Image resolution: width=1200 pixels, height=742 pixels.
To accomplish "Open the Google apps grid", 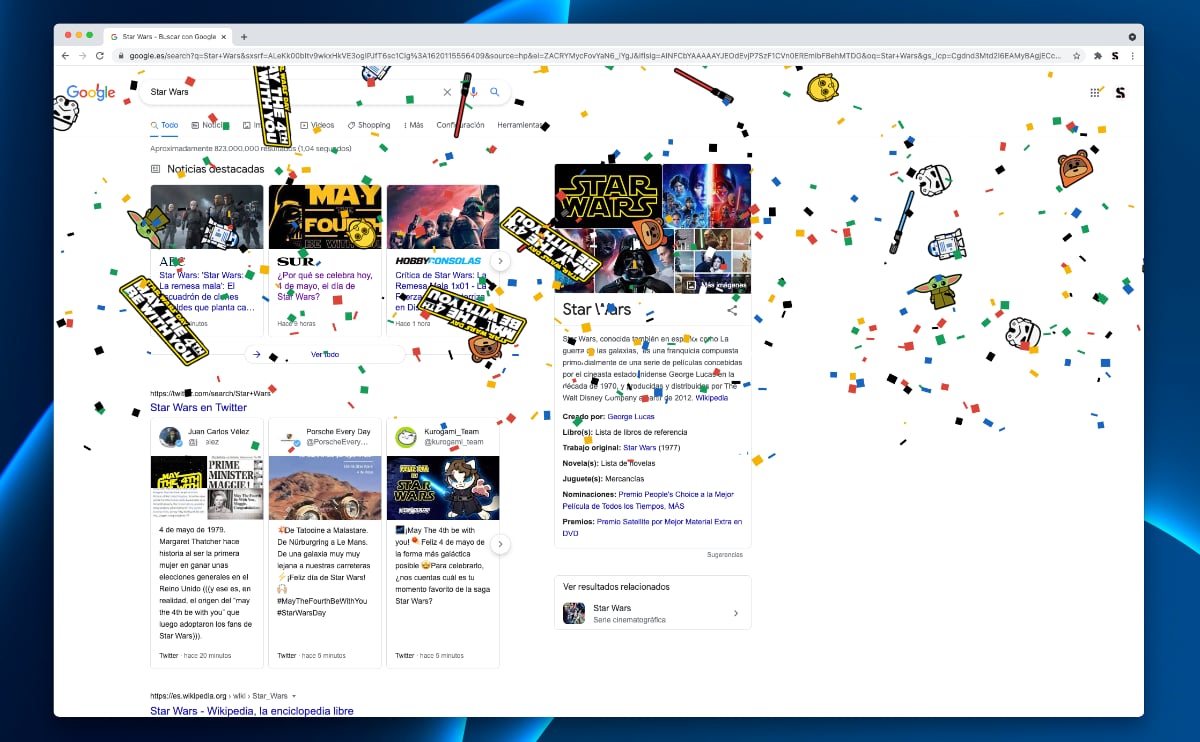I will (1096, 93).
